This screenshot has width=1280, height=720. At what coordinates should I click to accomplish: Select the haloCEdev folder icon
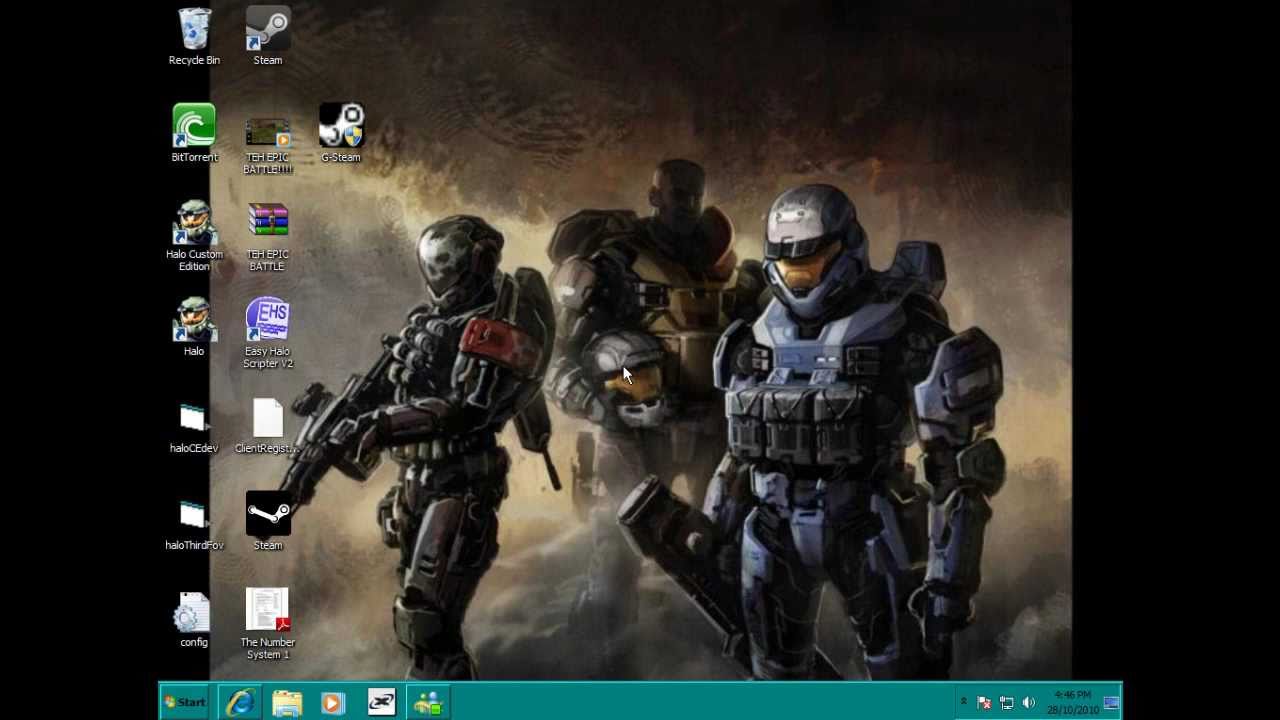pyautogui.click(x=194, y=427)
